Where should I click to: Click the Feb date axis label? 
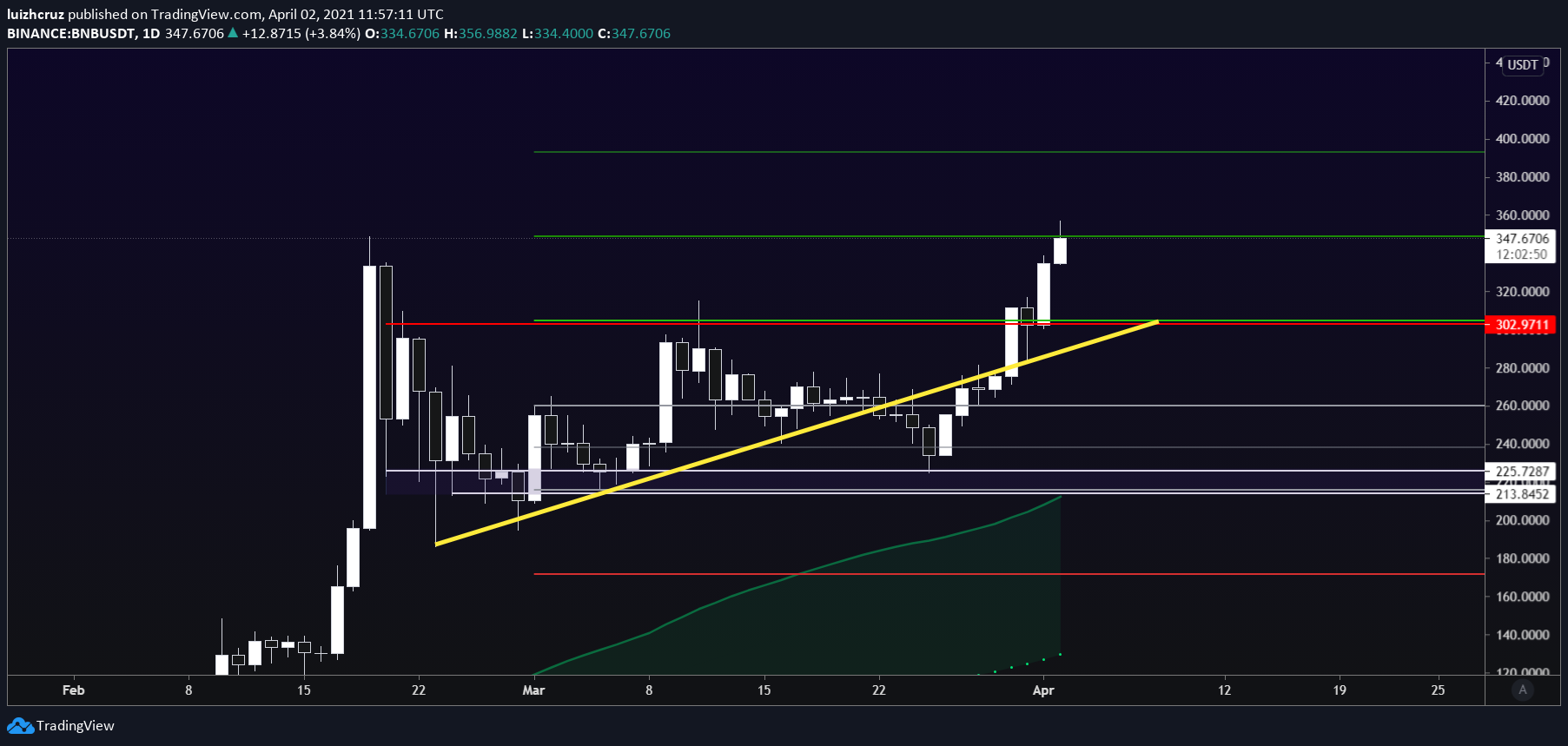(74, 690)
